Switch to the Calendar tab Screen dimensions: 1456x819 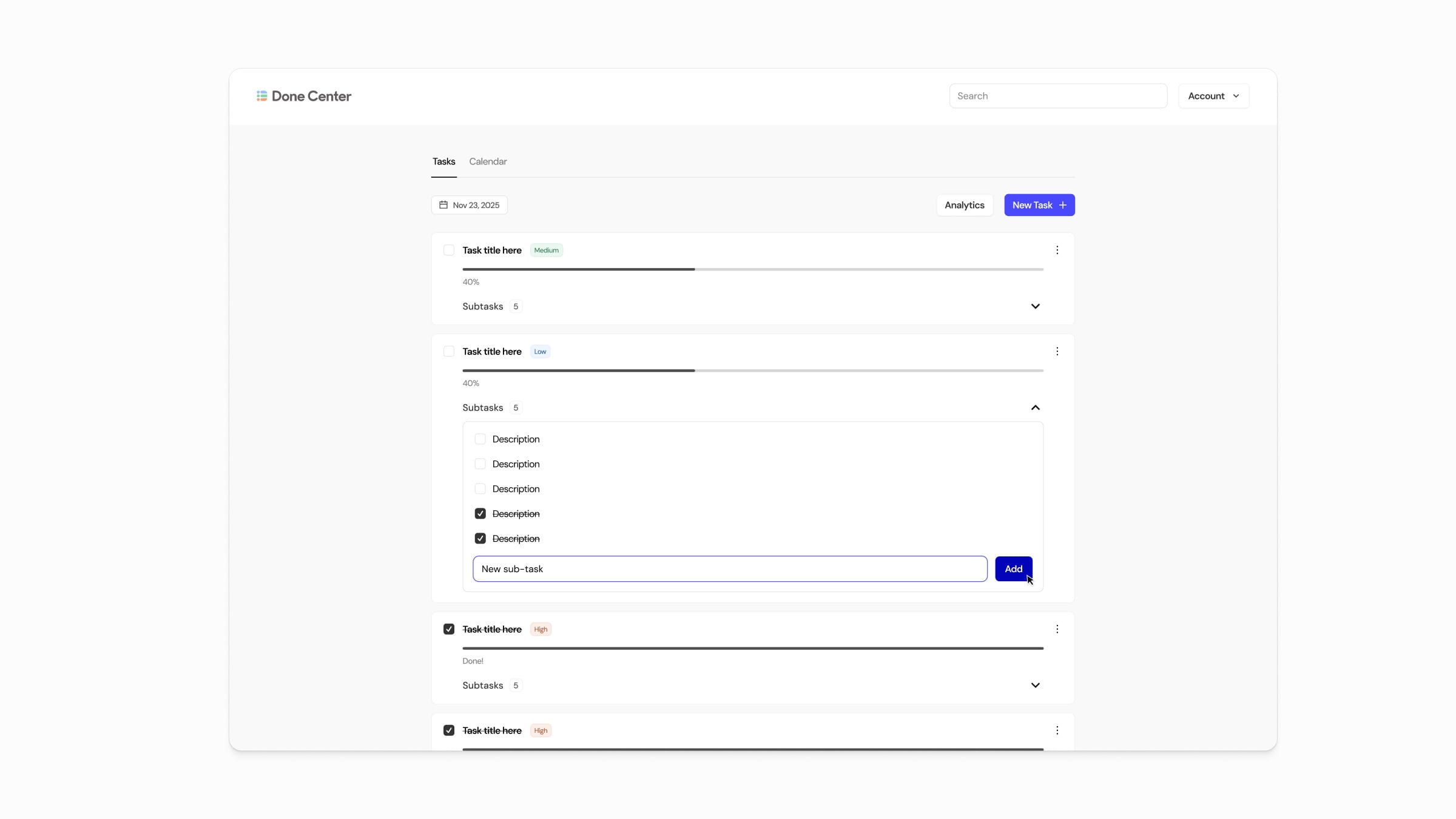coord(488,161)
